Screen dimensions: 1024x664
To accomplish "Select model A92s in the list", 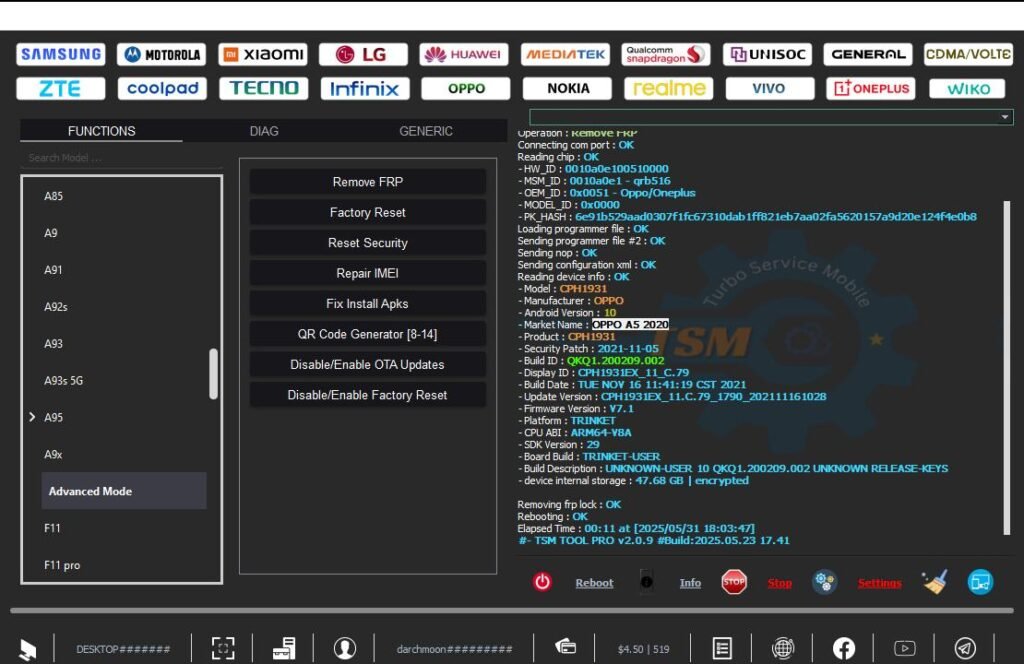I will tap(56, 307).
